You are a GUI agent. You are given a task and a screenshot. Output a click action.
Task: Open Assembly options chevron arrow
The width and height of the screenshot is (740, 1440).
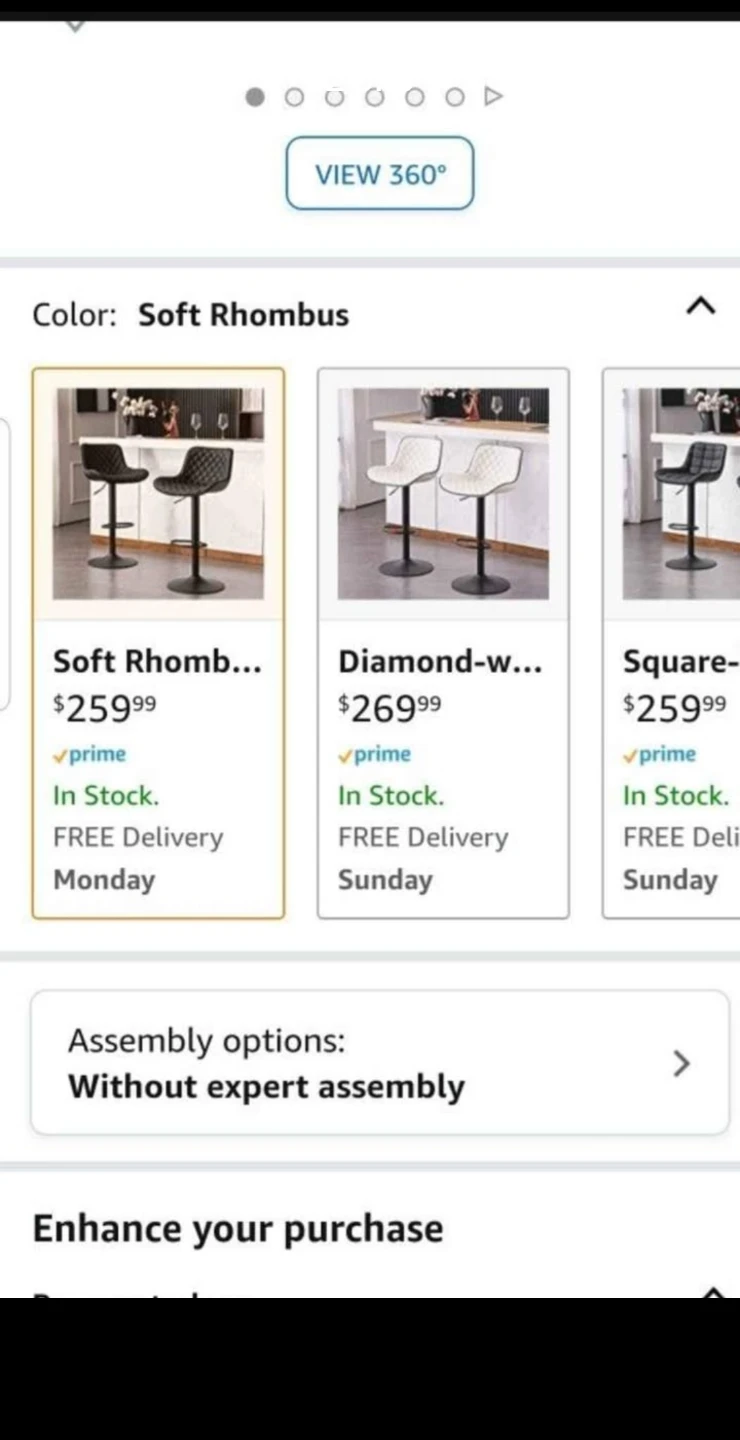(682, 1063)
